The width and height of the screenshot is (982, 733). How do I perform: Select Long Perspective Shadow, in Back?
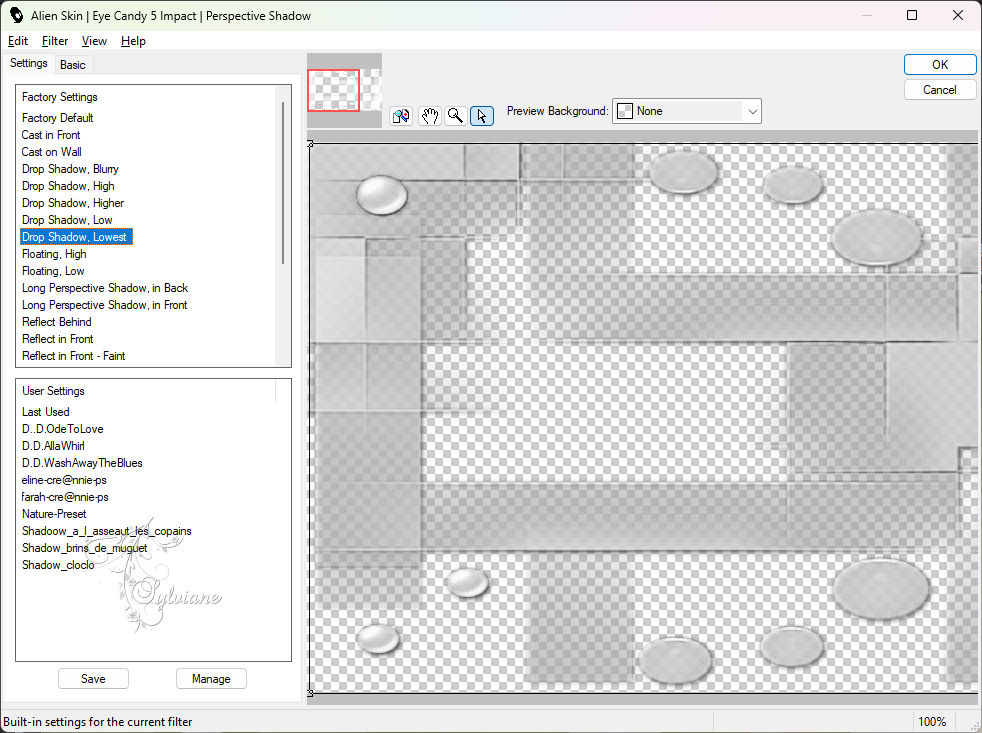pyautogui.click(x=105, y=288)
